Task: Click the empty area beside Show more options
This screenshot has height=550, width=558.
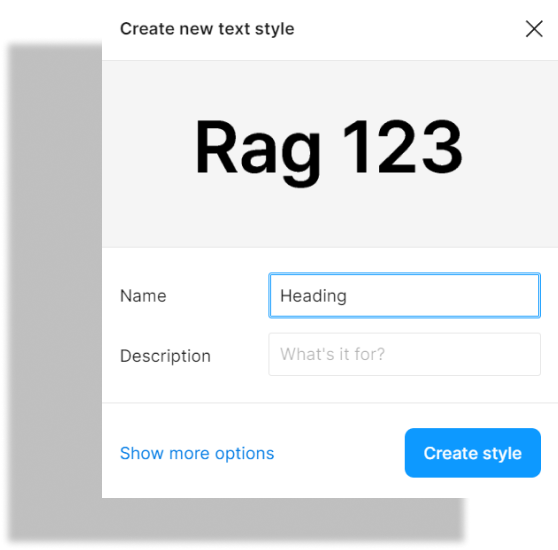Action: [x=338, y=453]
